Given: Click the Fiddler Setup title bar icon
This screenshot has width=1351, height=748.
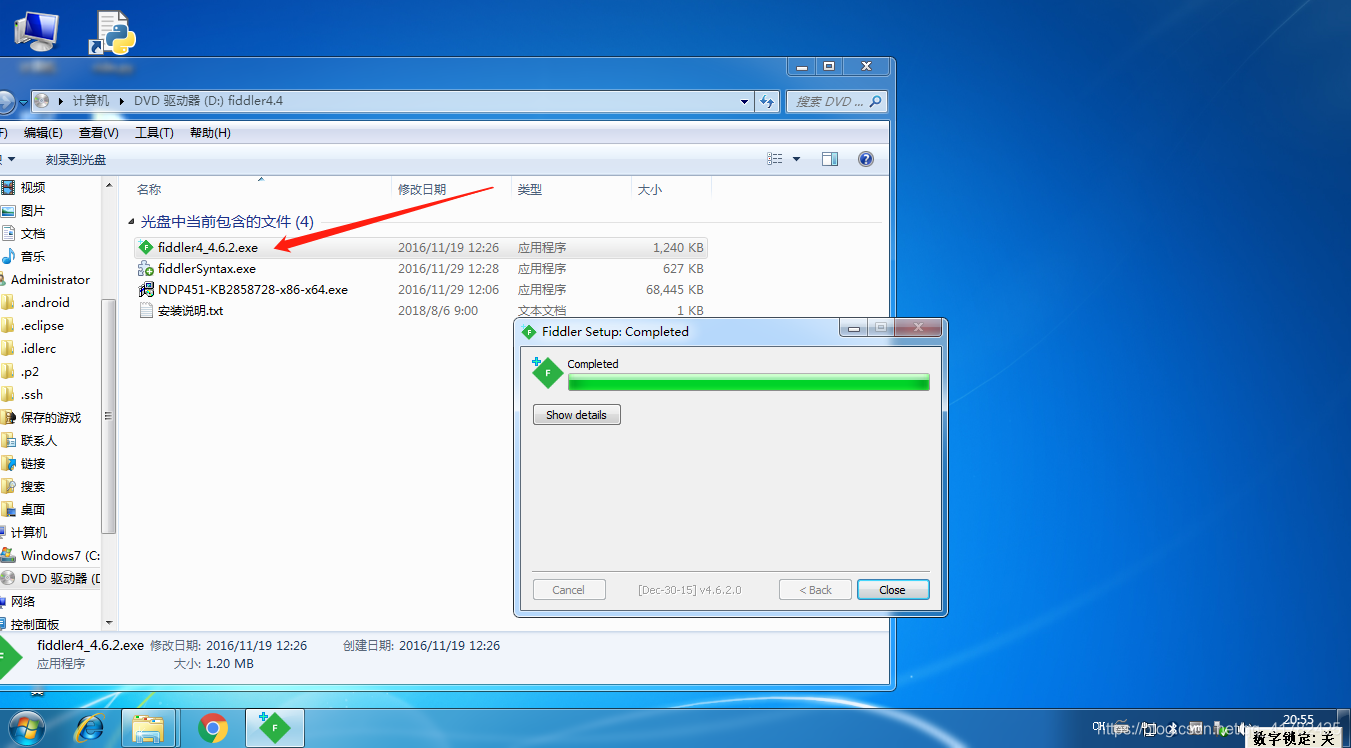Looking at the screenshot, I should (x=529, y=331).
